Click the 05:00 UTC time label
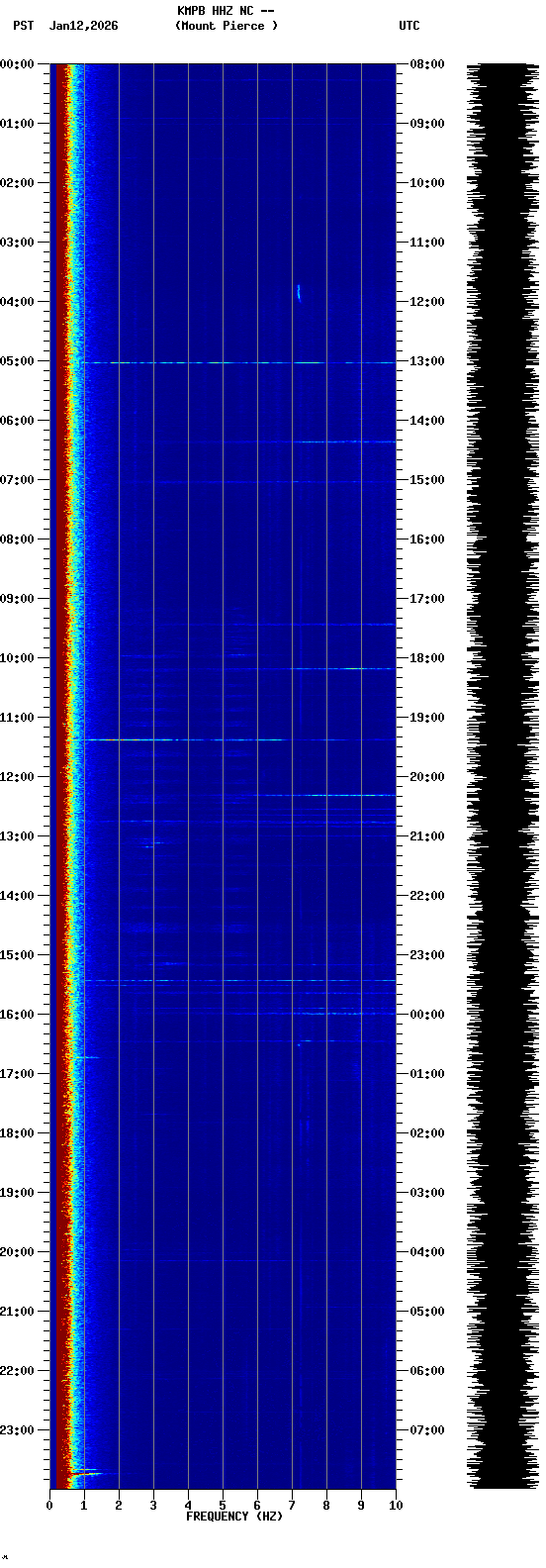Screen dimensions: 546x1568 click(427, 1312)
